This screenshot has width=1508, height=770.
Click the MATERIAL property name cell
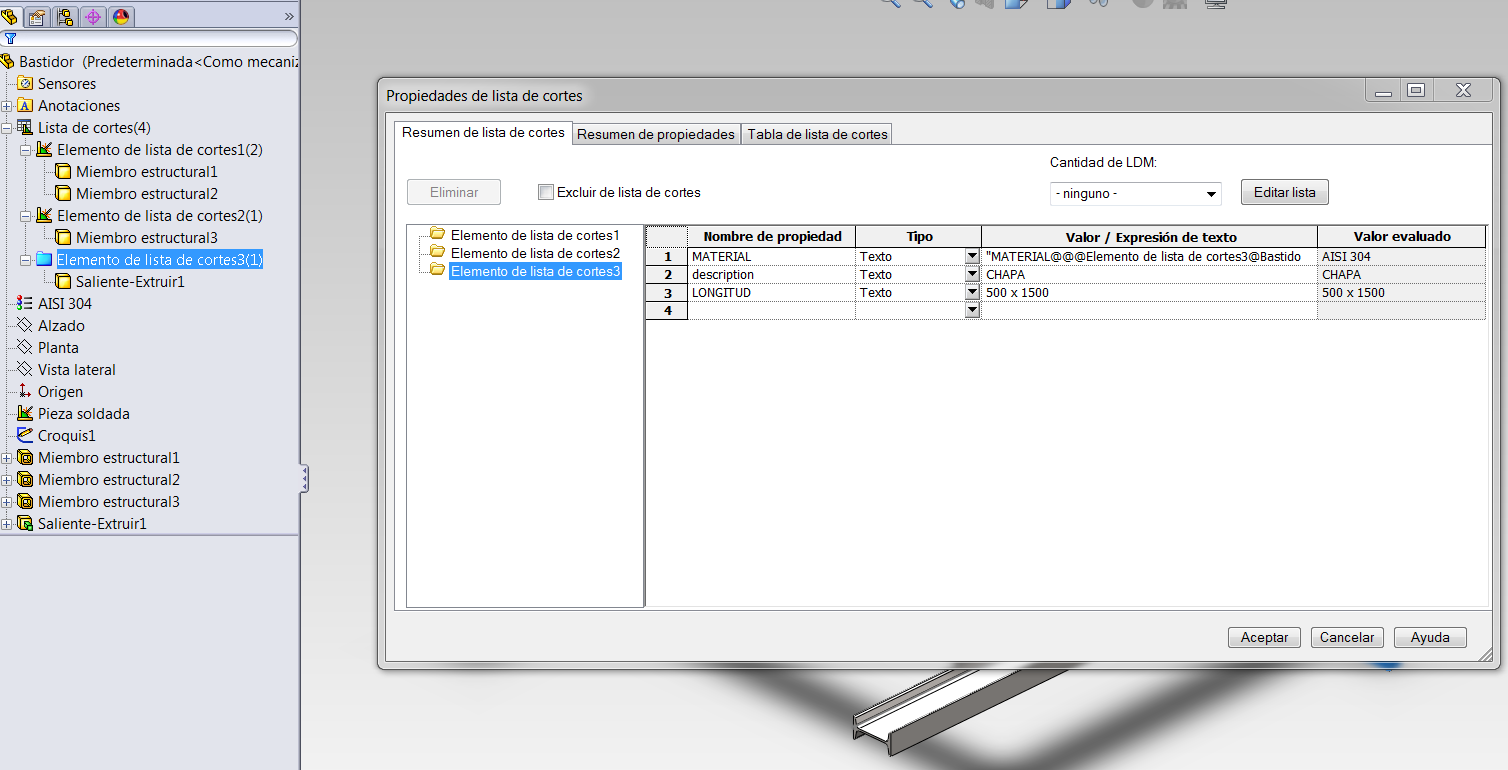pos(771,257)
